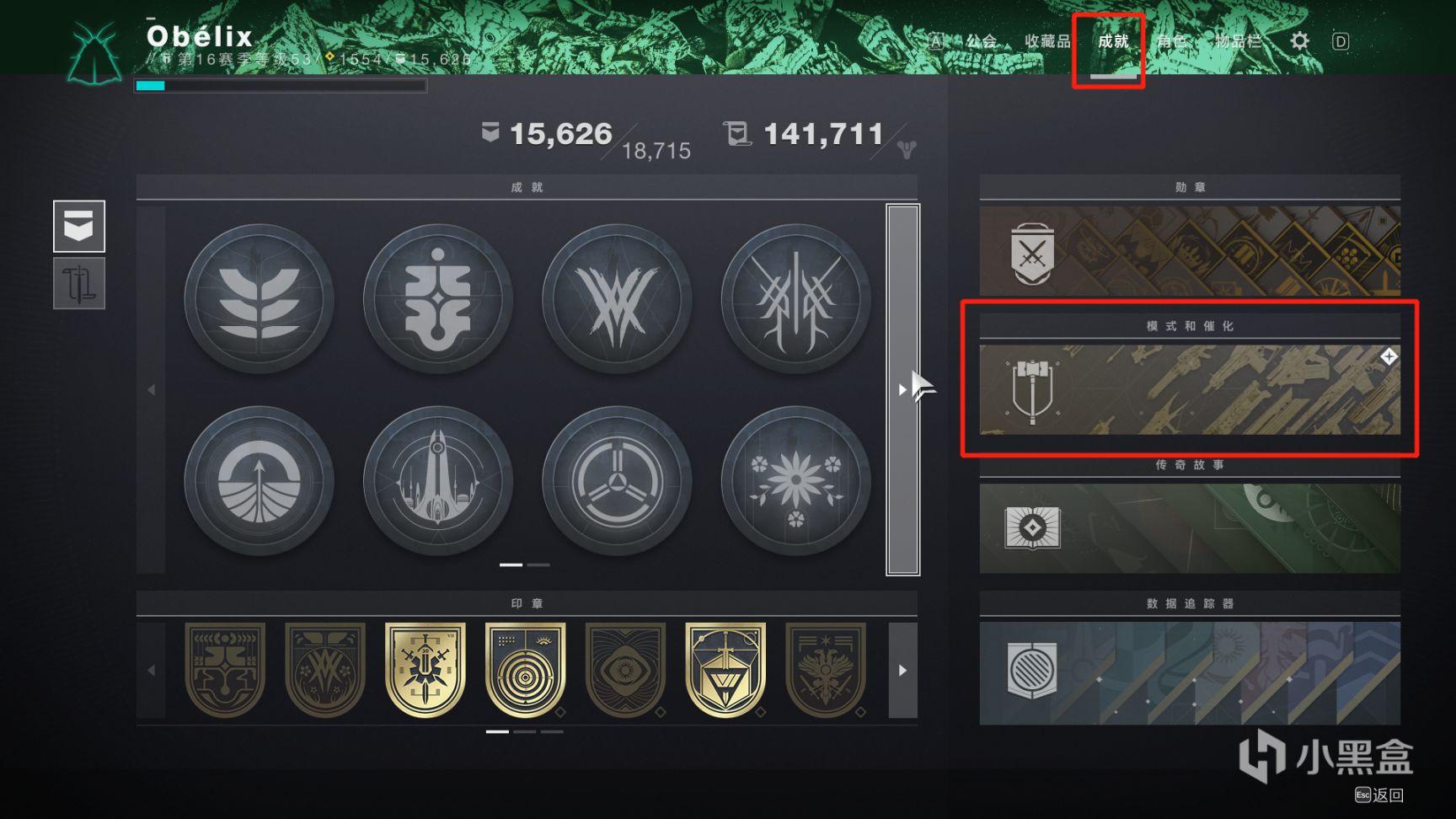
Task: Select the leaf-wing triumph emblem
Action: click(259, 298)
